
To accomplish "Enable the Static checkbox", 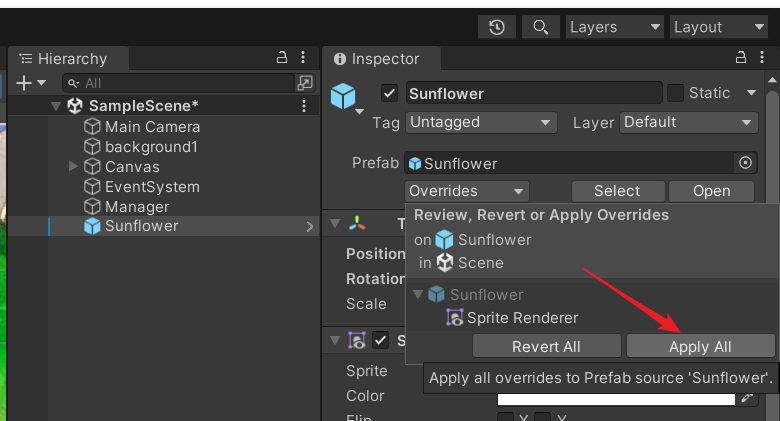I will click(676, 93).
